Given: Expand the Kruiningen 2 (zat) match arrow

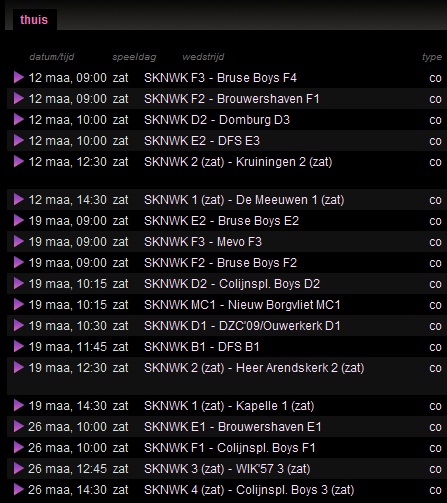Looking at the screenshot, I should click(19, 162).
